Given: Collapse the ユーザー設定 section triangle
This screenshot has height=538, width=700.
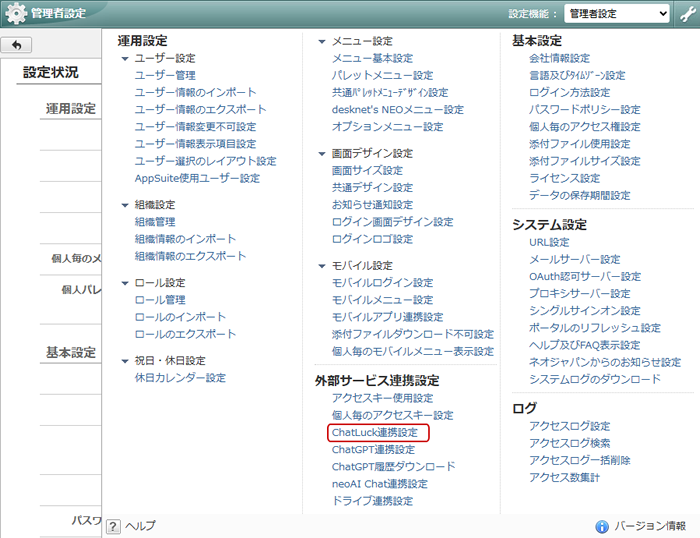Looking at the screenshot, I should (125, 58).
